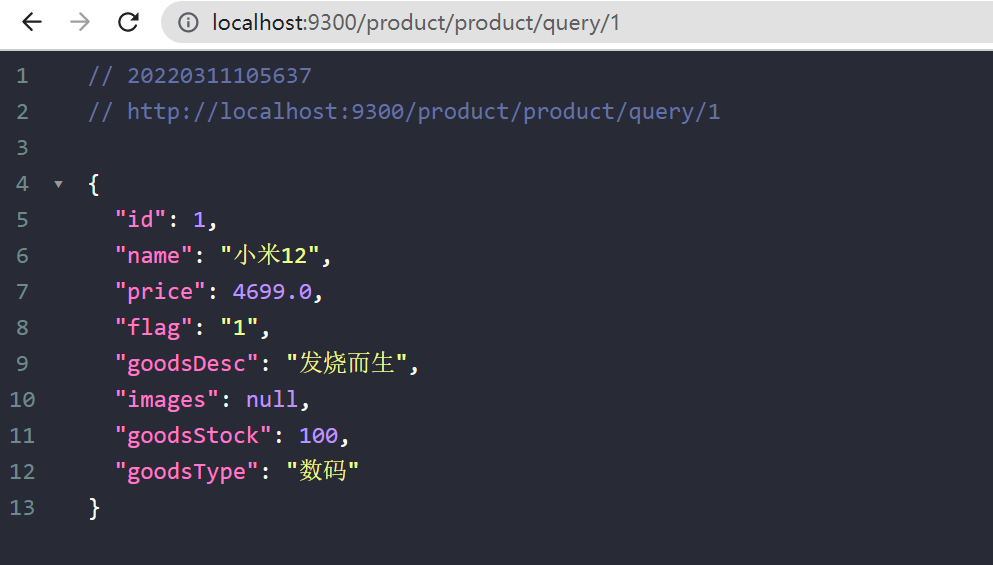Select the "goodsDesc" key

[x=186, y=364]
